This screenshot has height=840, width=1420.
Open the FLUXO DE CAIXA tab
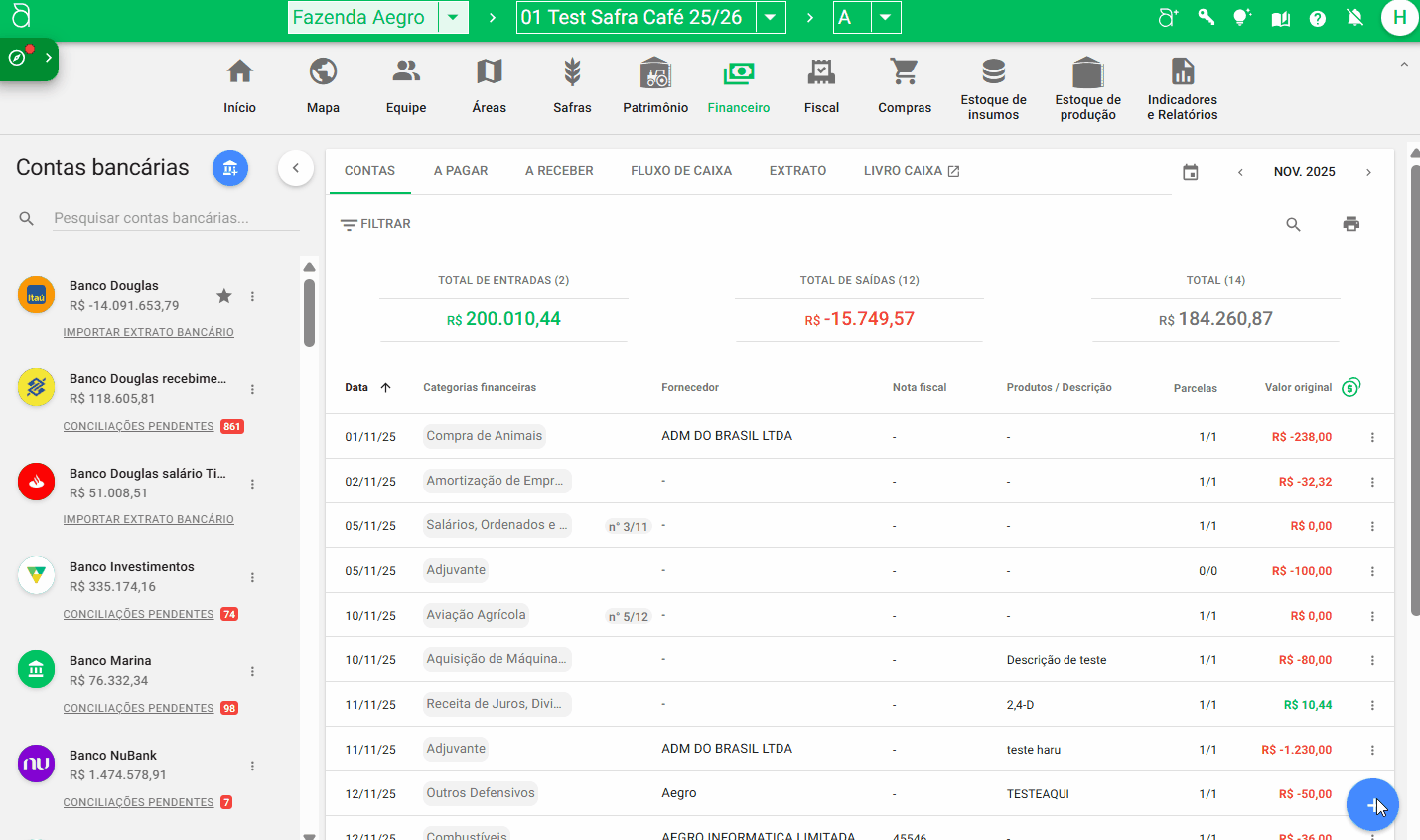click(681, 171)
